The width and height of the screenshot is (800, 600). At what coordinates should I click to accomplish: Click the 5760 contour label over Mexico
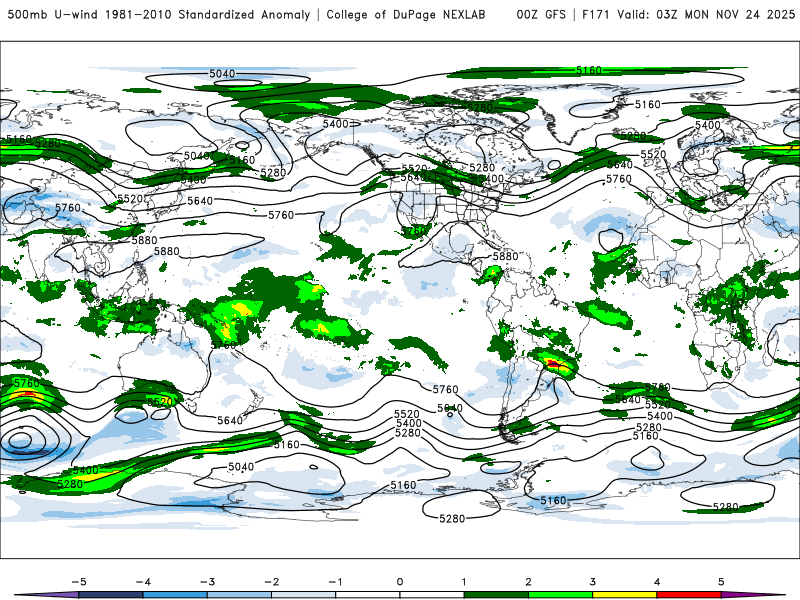(413, 231)
